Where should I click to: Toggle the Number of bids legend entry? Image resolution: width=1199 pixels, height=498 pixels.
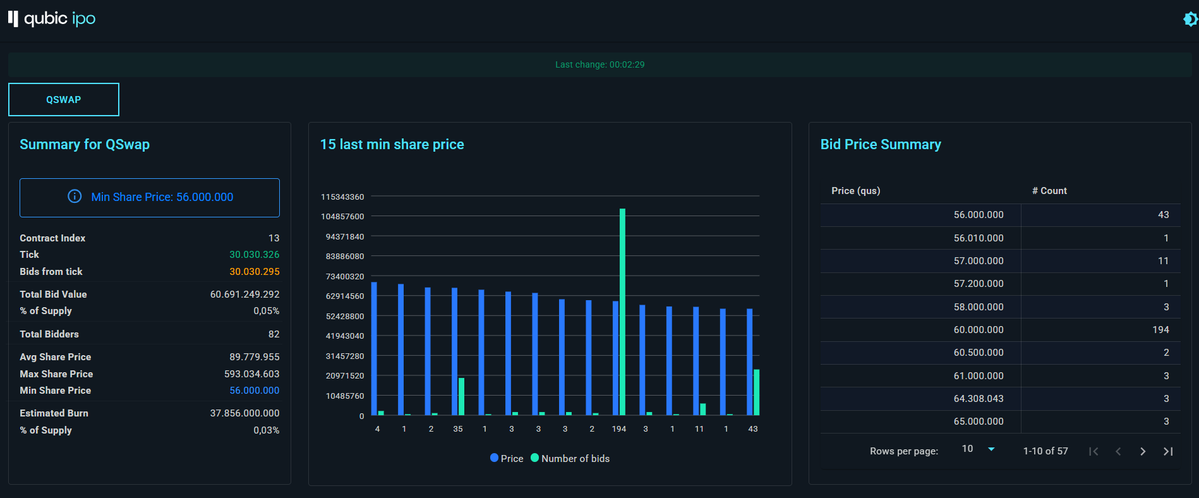click(570, 459)
